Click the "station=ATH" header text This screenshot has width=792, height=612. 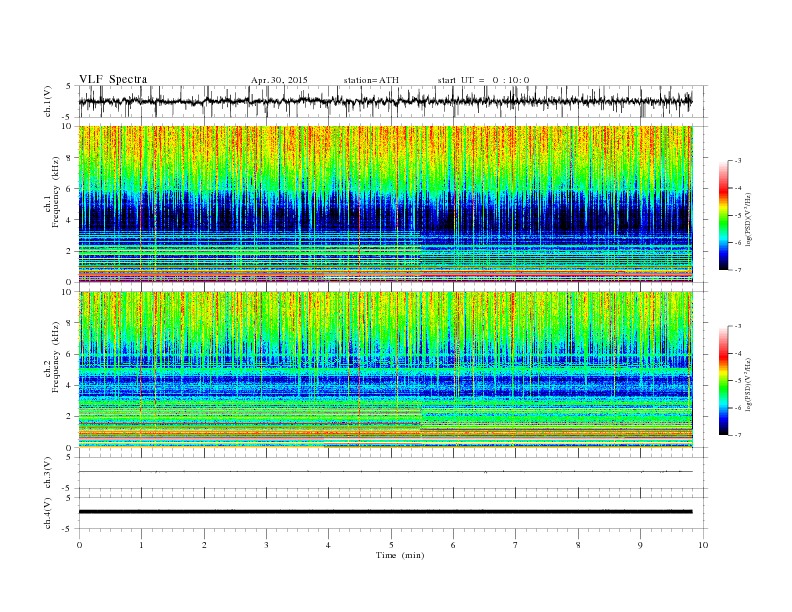click(371, 80)
